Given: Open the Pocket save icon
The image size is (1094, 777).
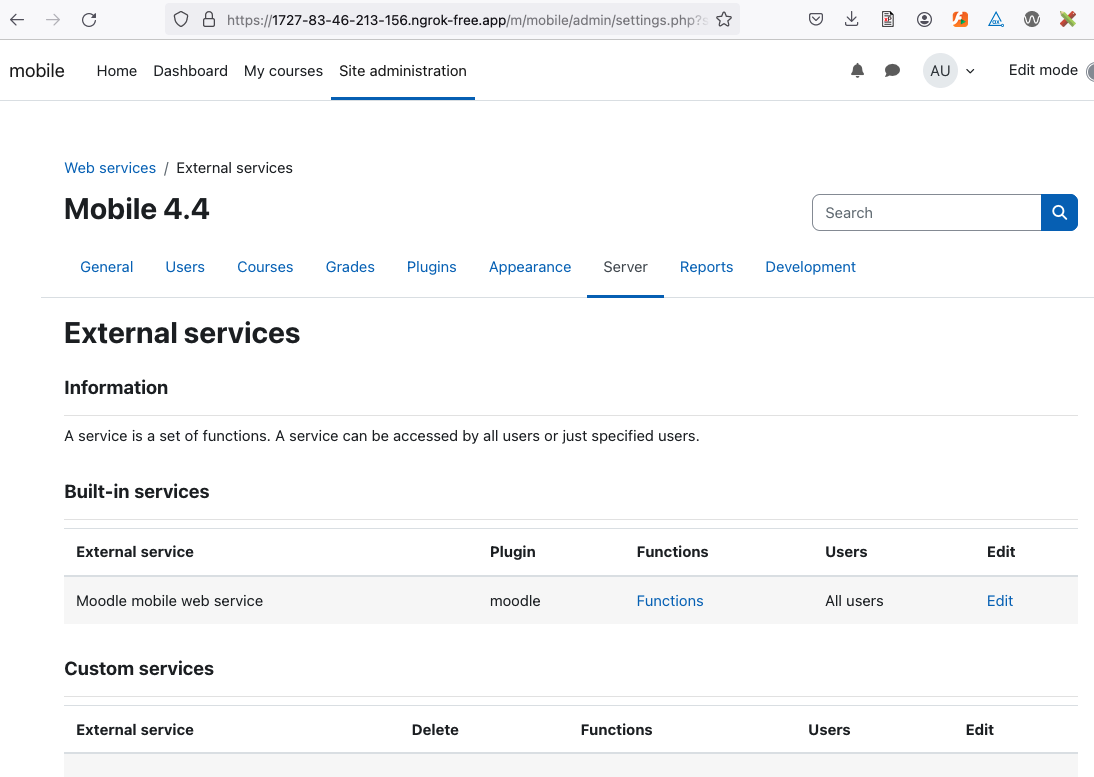Looking at the screenshot, I should [816, 20].
